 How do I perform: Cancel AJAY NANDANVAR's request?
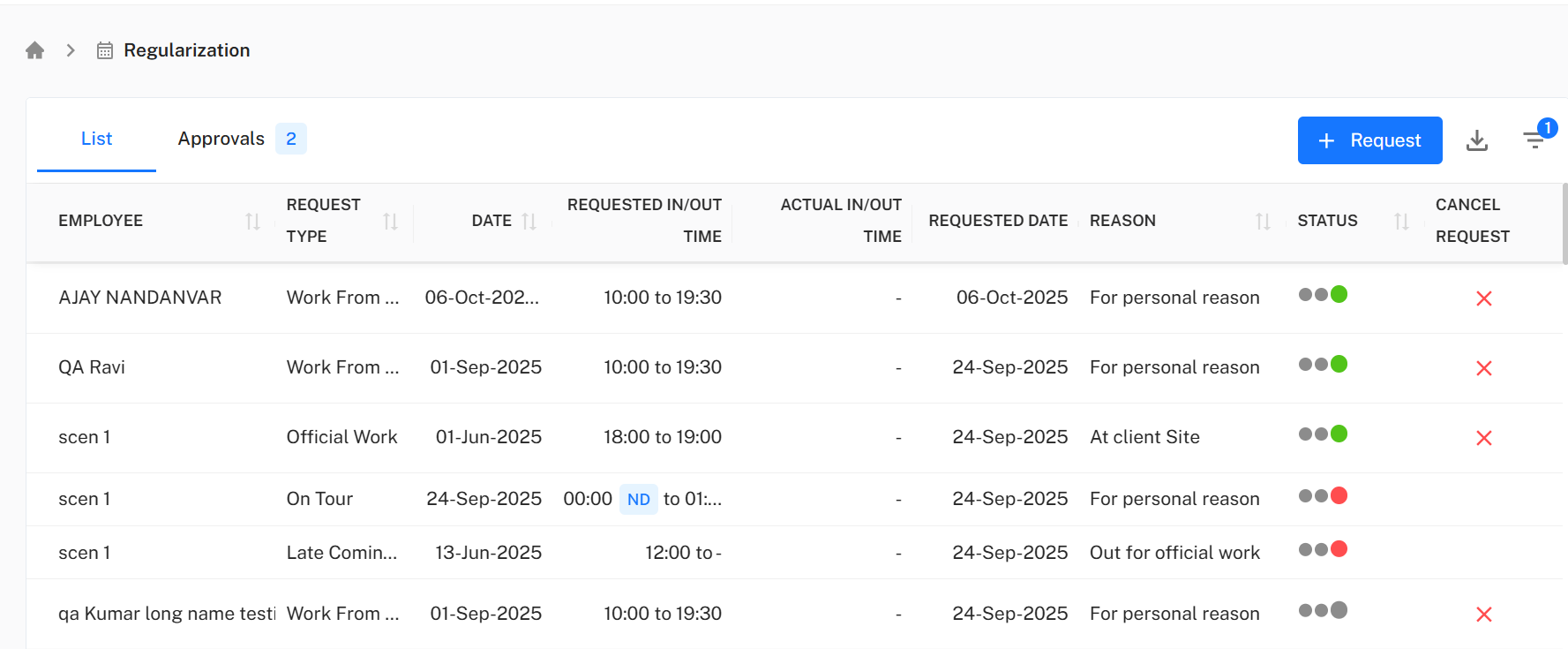tap(1484, 298)
